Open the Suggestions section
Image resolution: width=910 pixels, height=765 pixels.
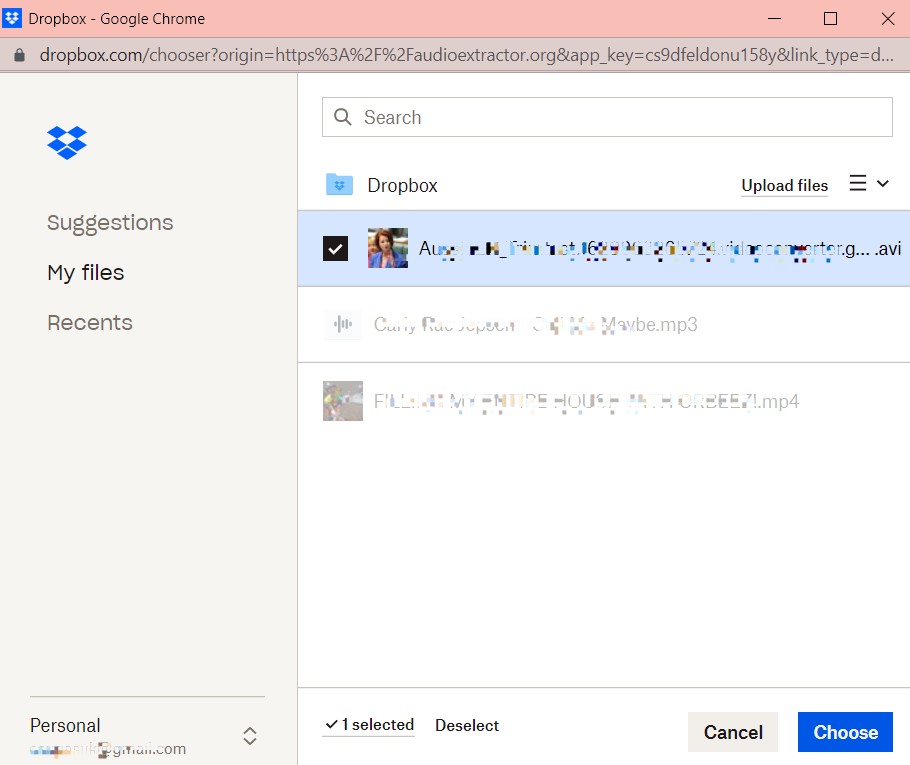(x=110, y=223)
